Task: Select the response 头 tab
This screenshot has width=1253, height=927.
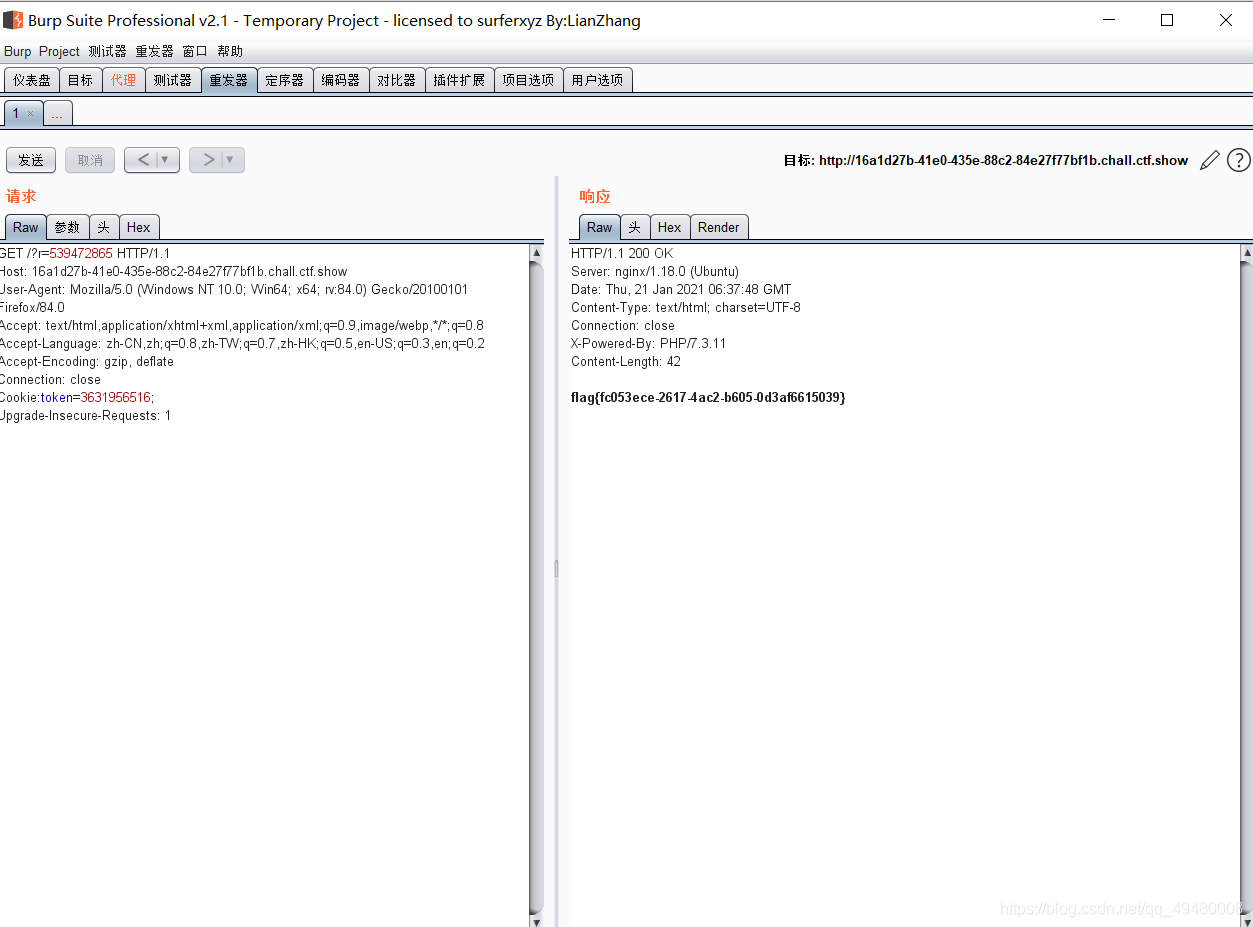Action: click(x=635, y=227)
